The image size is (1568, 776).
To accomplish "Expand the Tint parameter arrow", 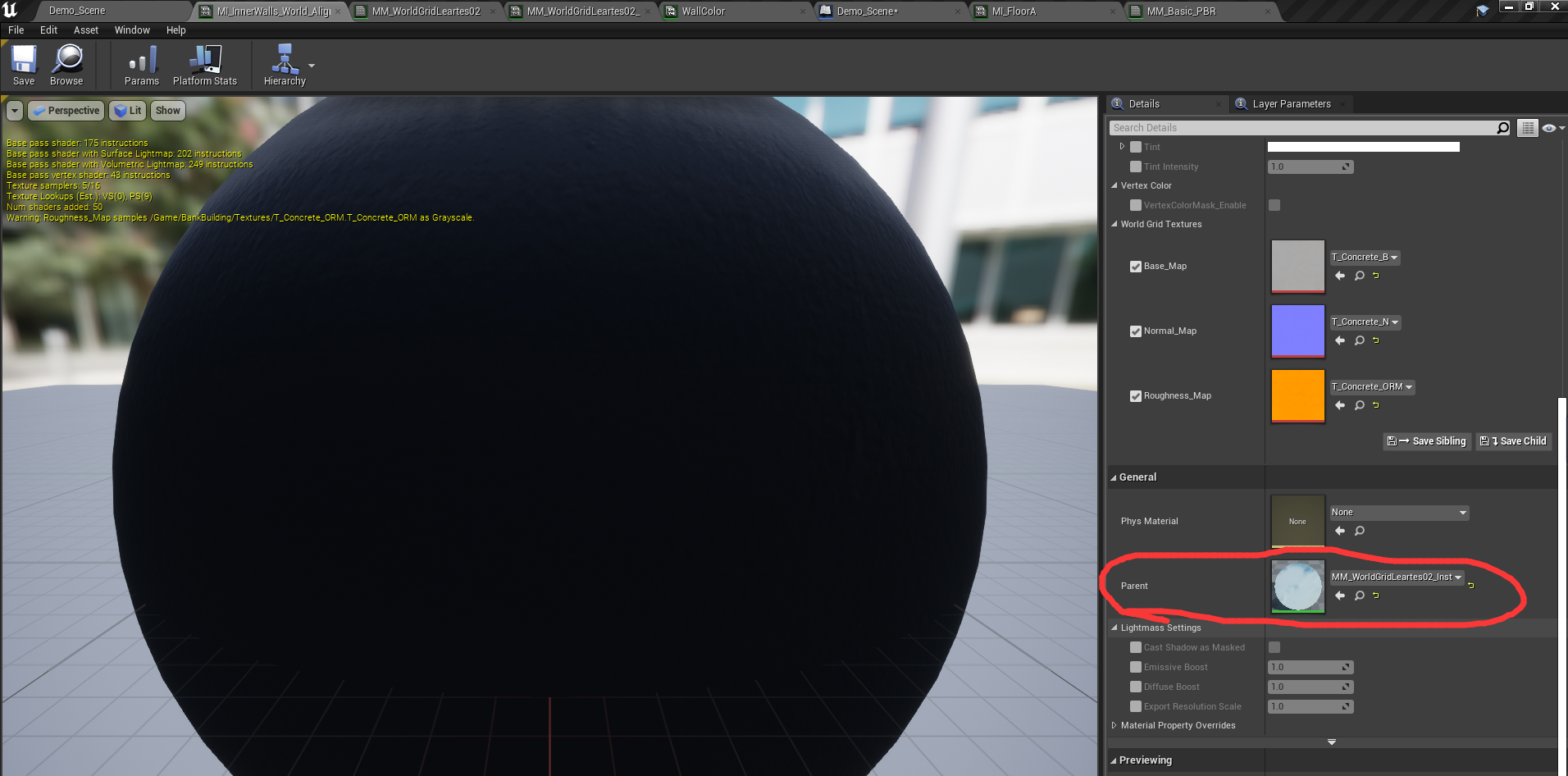I will [1122, 147].
